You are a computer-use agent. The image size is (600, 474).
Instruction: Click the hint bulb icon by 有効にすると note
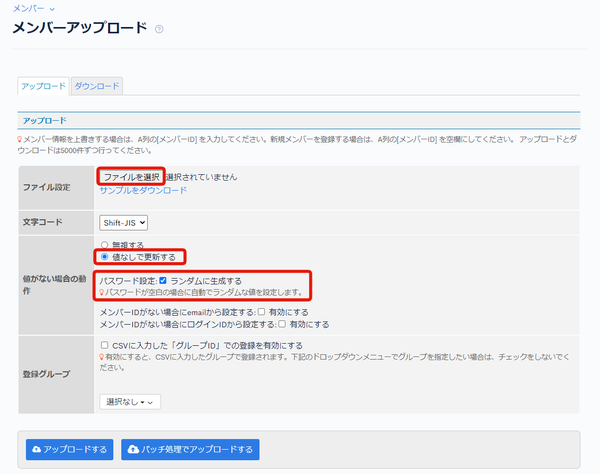[102, 357]
